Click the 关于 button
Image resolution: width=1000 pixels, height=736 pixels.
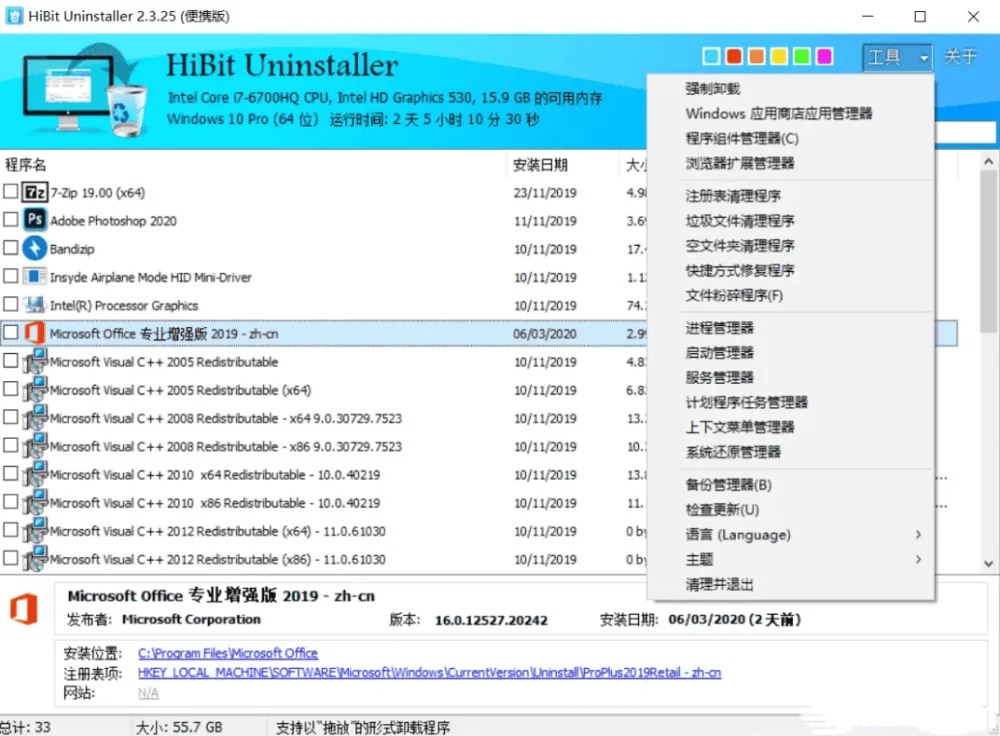click(x=962, y=56)
